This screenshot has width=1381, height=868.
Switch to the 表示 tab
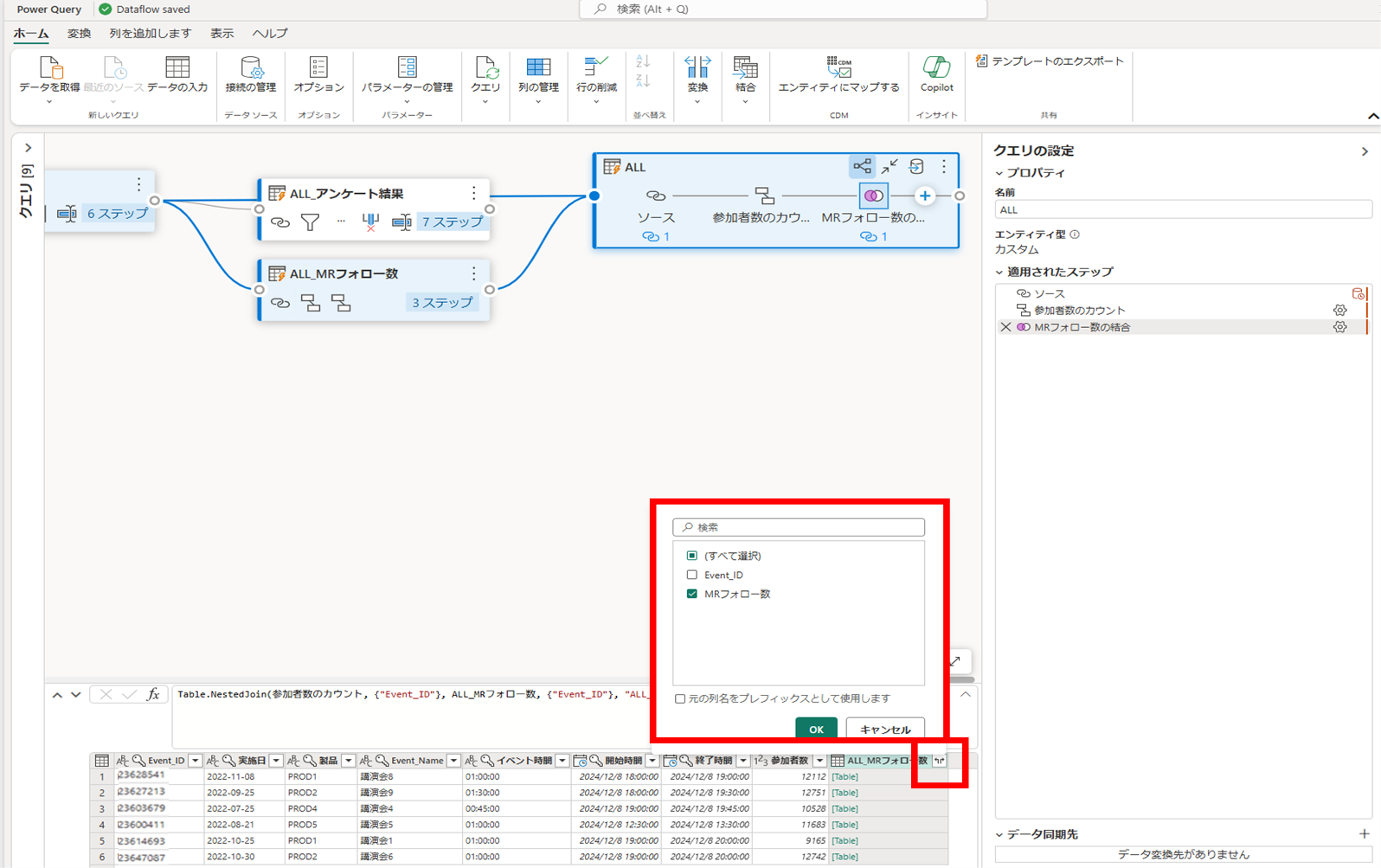[222, 33]
